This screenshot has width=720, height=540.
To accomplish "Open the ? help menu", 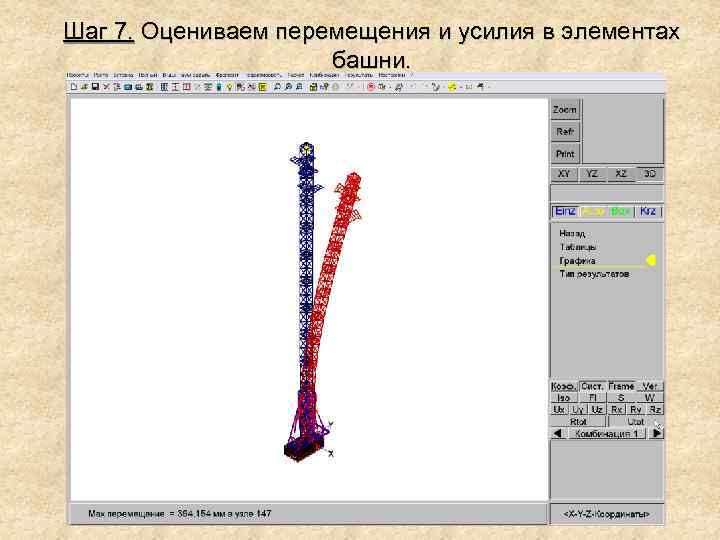I will pos(412,75).
